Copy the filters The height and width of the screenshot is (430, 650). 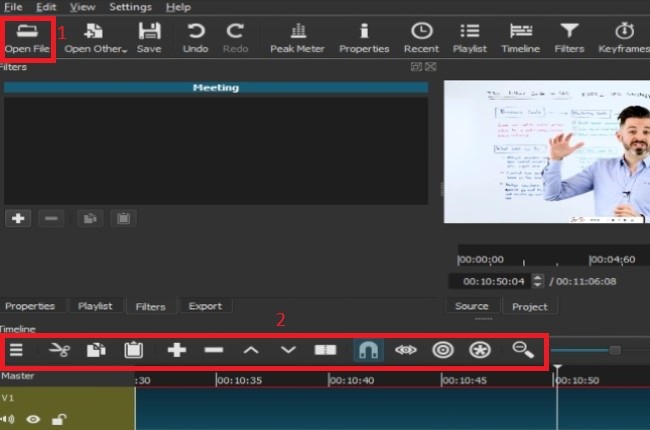click(90, 218)
